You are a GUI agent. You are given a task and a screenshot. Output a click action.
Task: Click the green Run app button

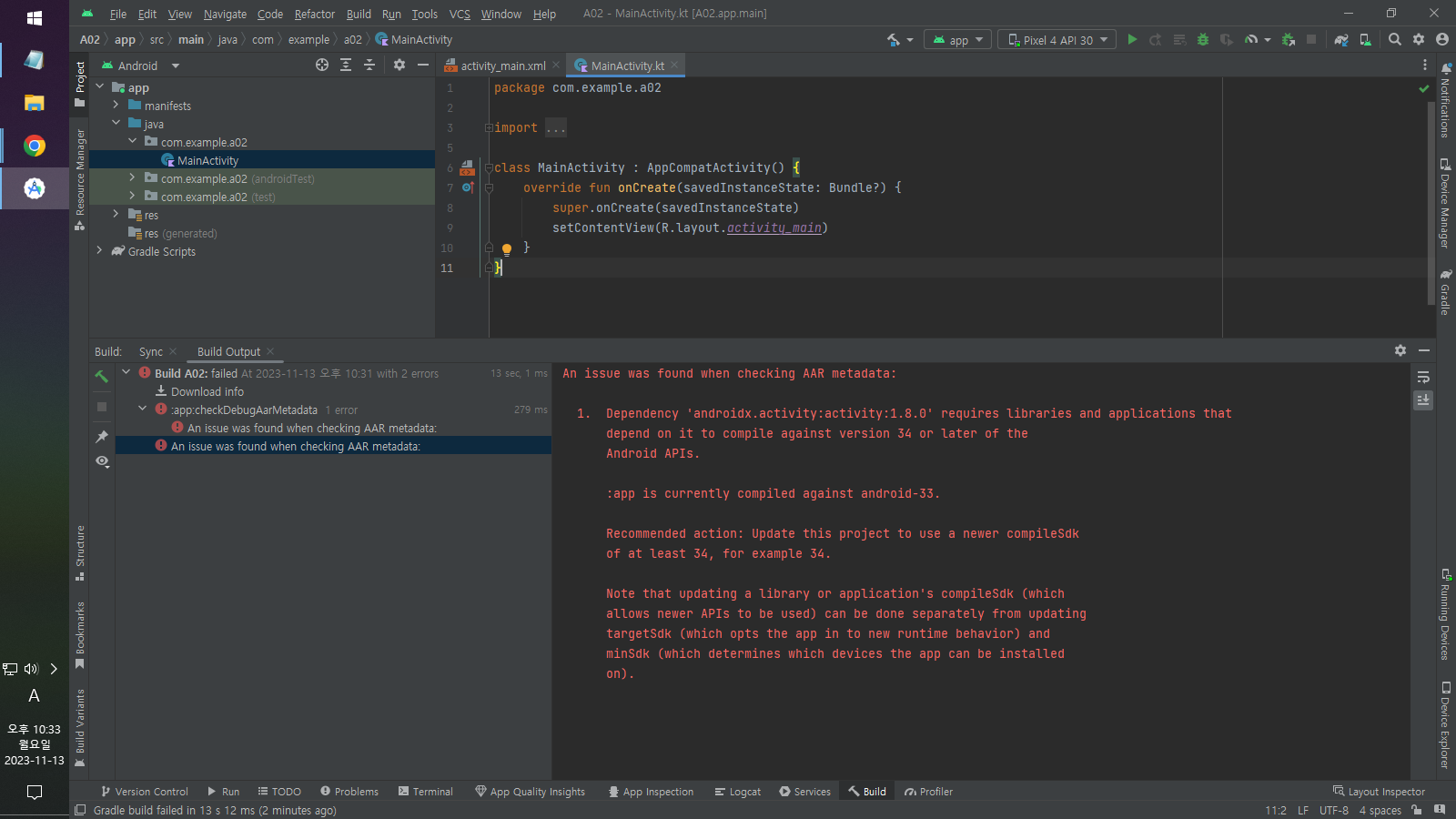coord(1132,40)
